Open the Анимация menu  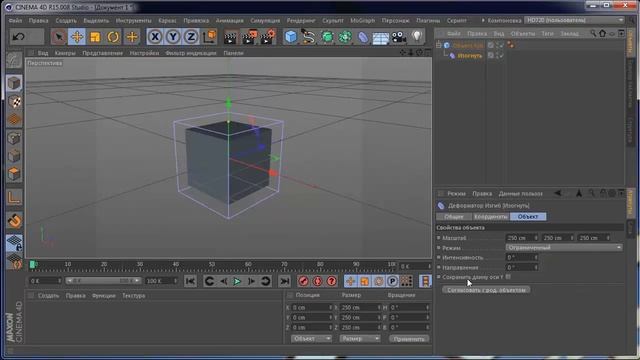click(230, 20)
